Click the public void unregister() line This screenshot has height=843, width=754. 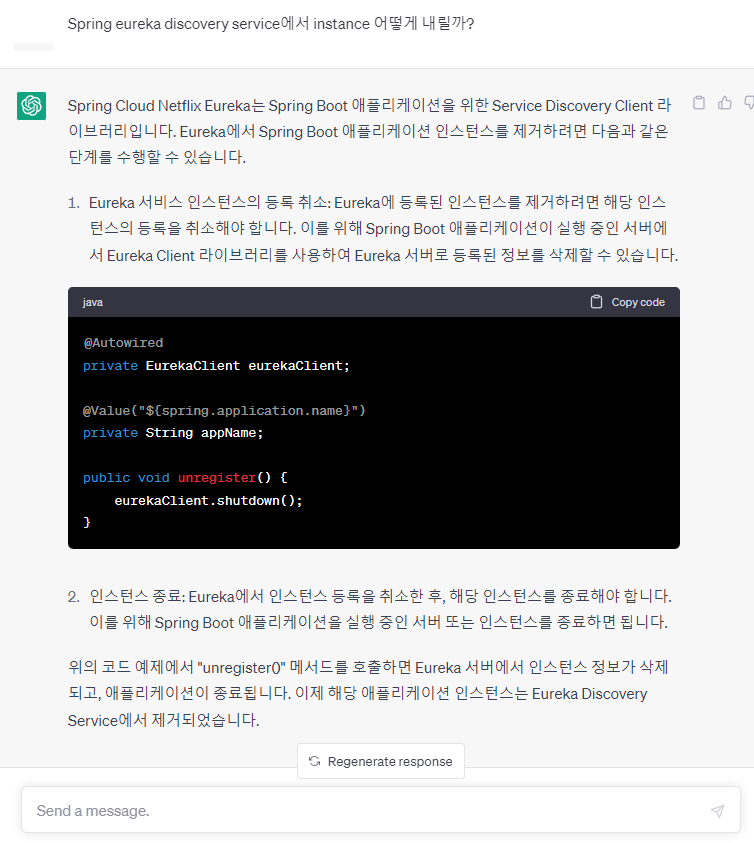pos(185,477)
